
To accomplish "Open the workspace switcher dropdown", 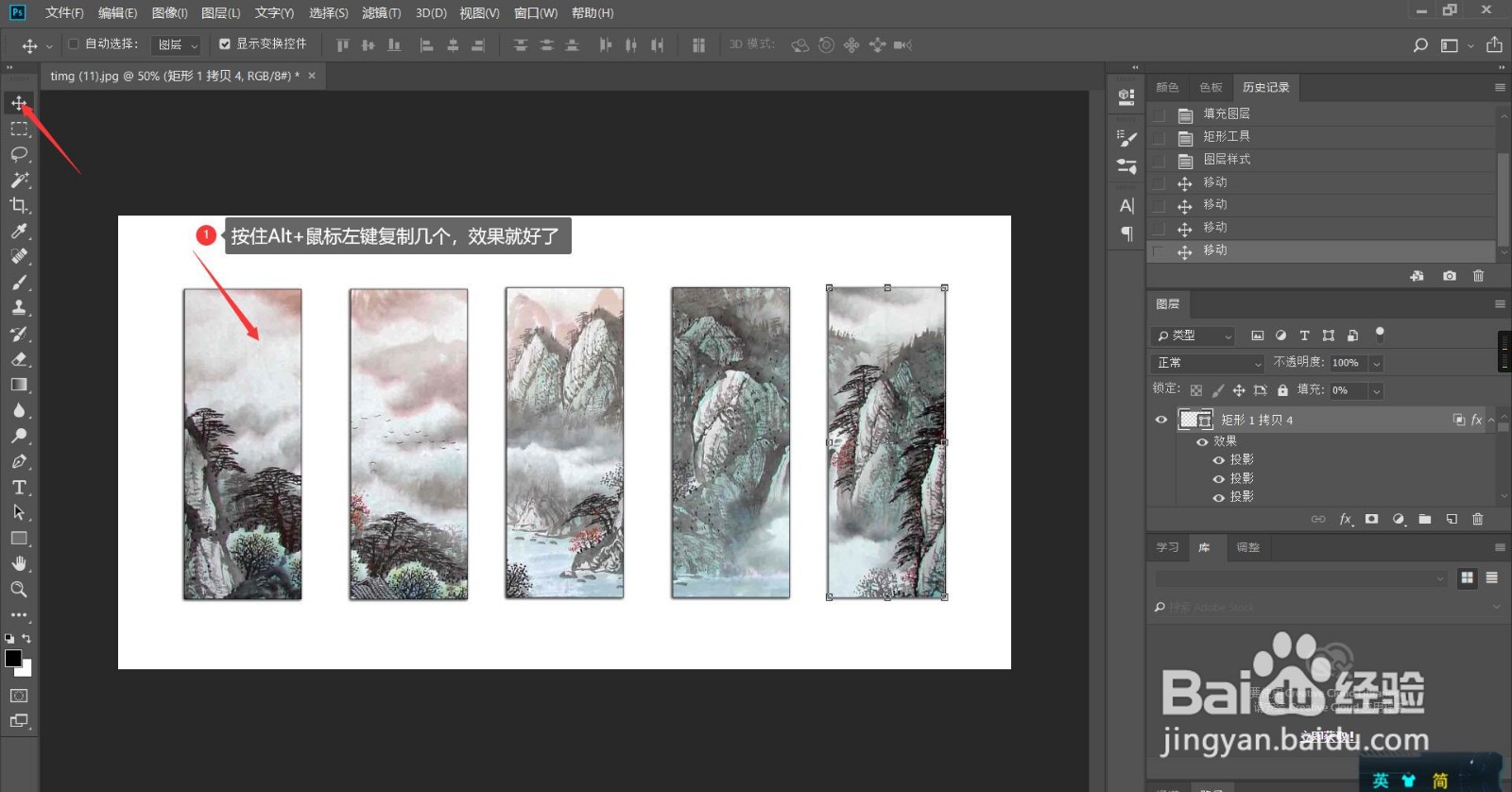I will click(1455, 44).
